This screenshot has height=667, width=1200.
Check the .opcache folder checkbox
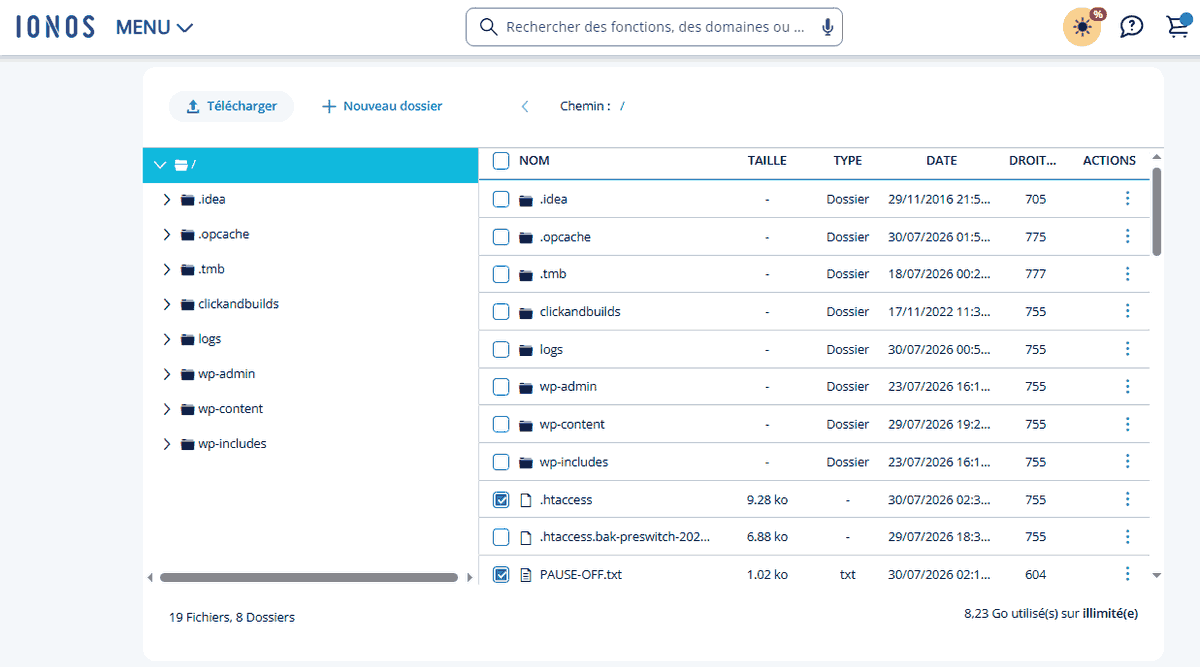[501, 237]
